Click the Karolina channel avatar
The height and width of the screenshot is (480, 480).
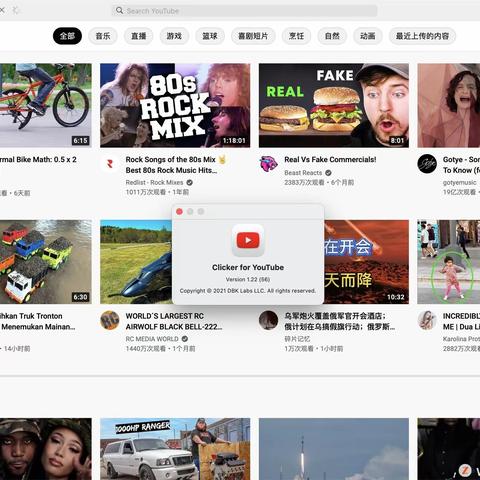pos(427,320)
